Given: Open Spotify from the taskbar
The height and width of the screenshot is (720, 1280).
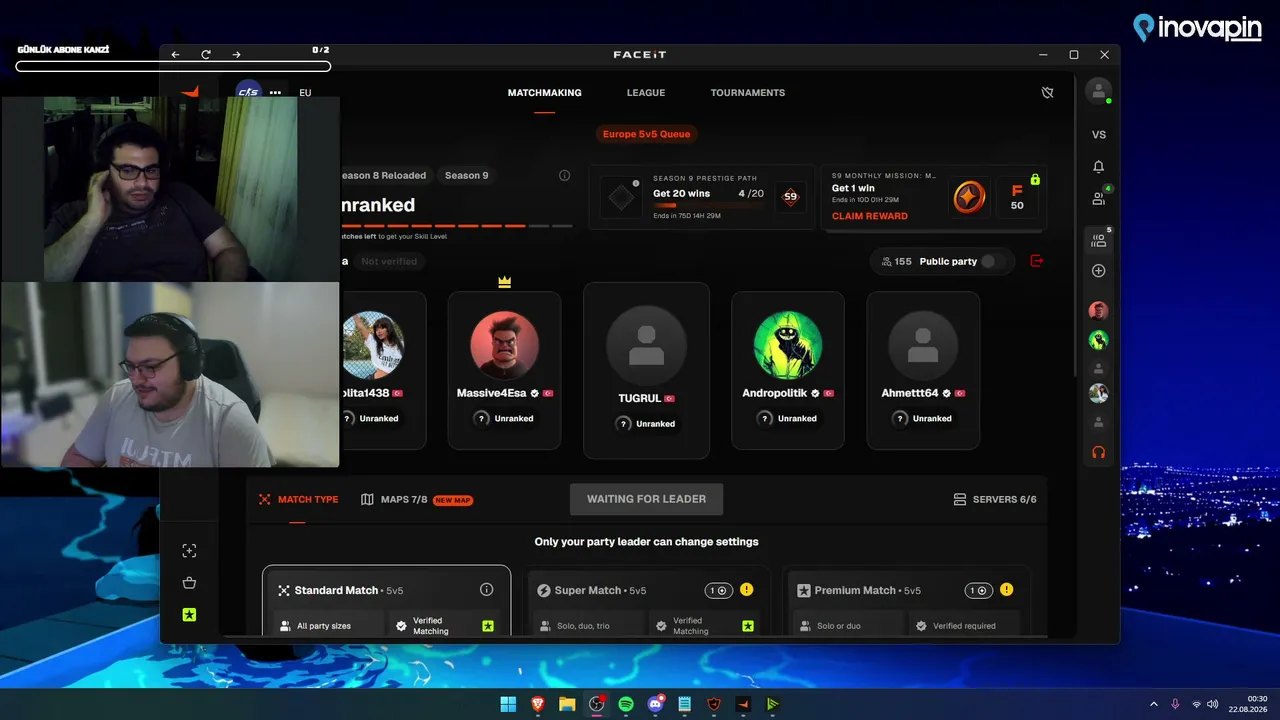Looking at the screenshot, I should pos(626,704).
